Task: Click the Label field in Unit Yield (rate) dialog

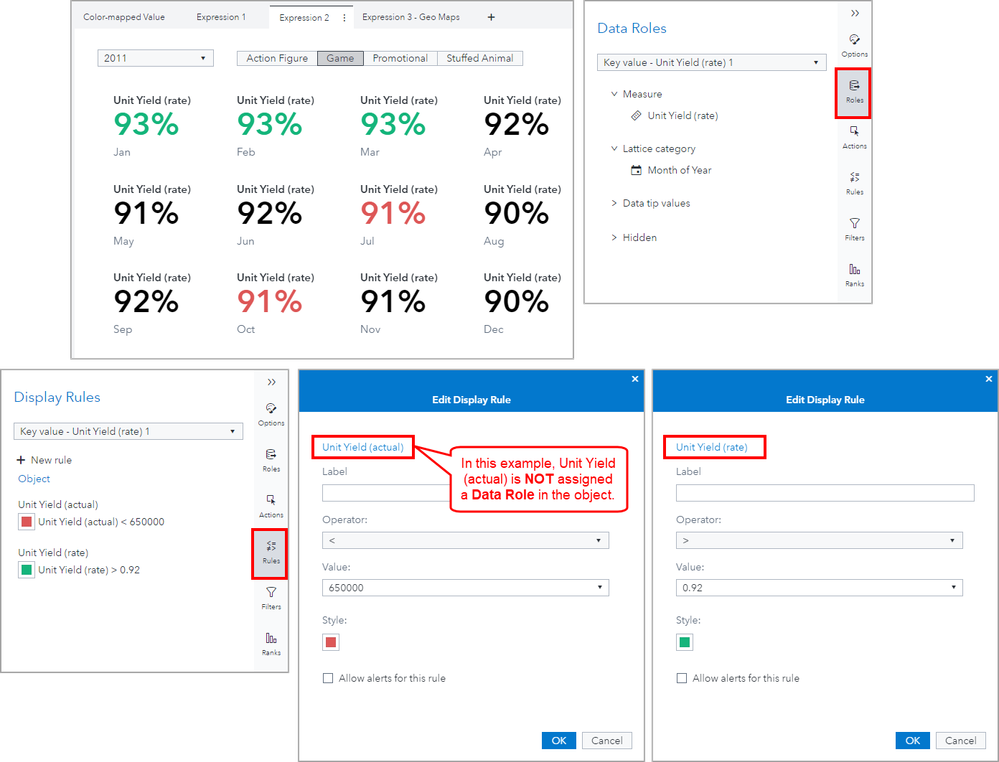Action: point(825,493)
